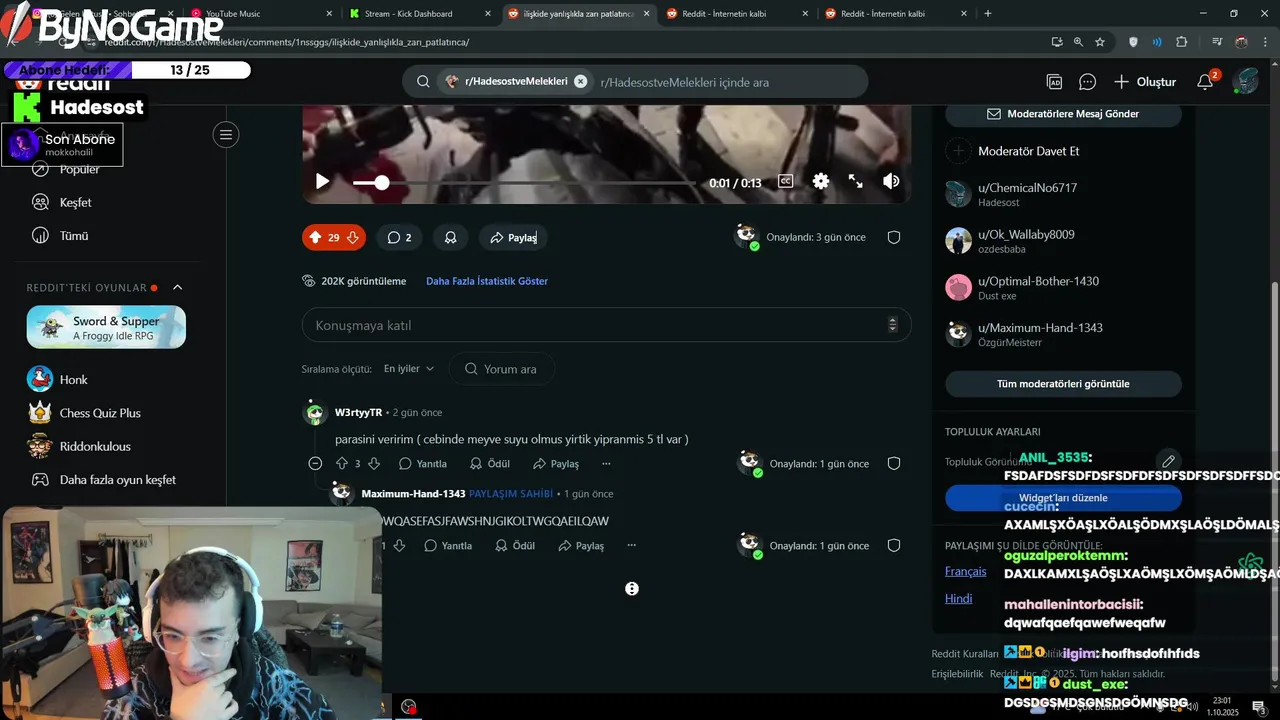Open u/Ok_Wallaby8009 moderator profile
The width and height of the screenshot is (1280, 720).
click(1026, 235)
